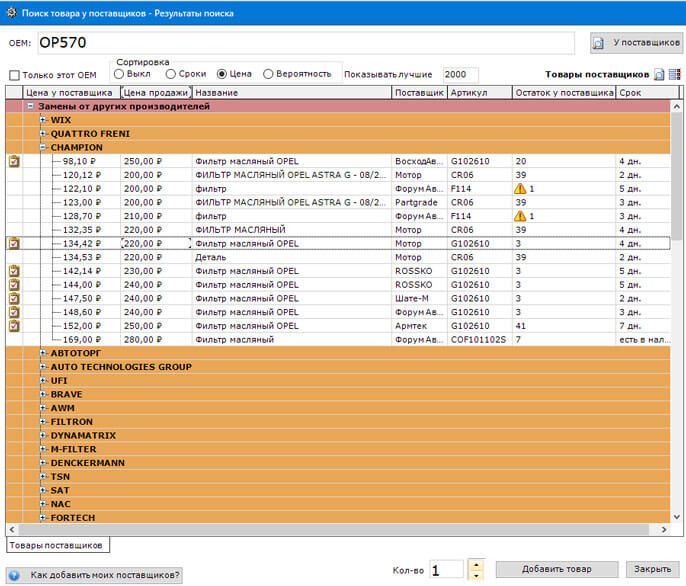Click the 'У поставщиков' button

pyautogui.click(x=637, y=43)
